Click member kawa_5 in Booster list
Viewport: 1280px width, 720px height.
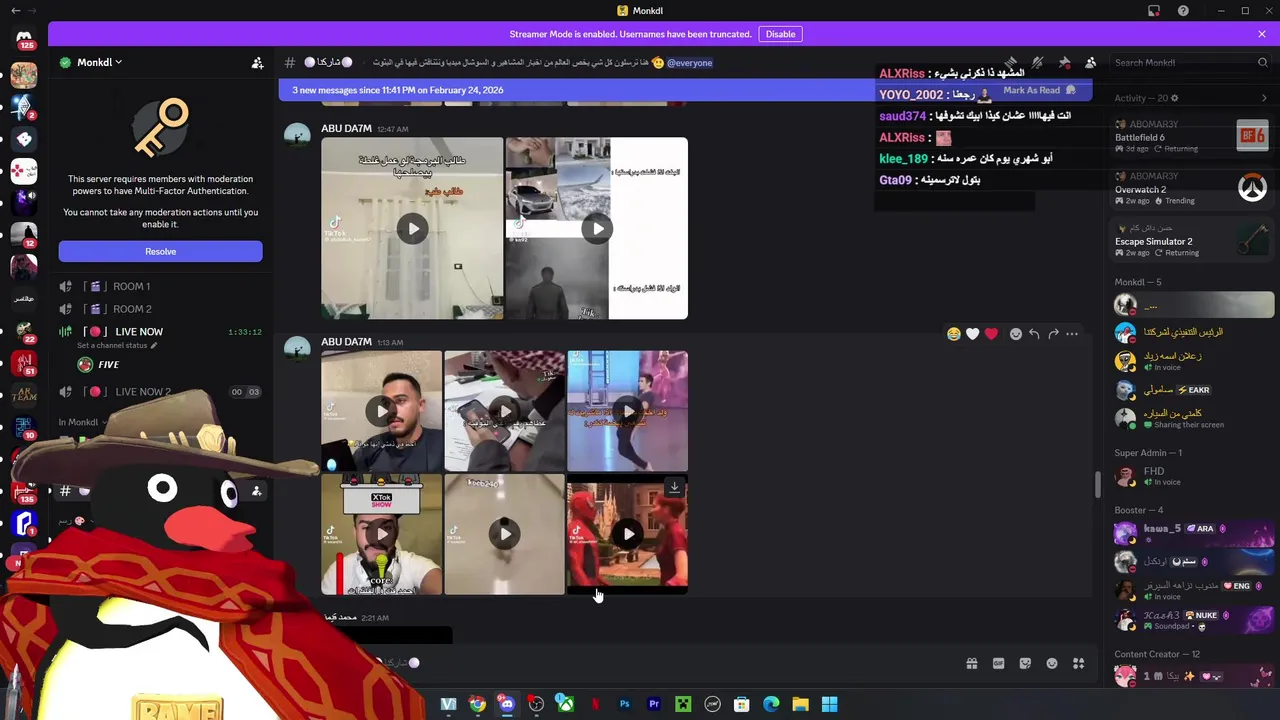pos(1191,533)
